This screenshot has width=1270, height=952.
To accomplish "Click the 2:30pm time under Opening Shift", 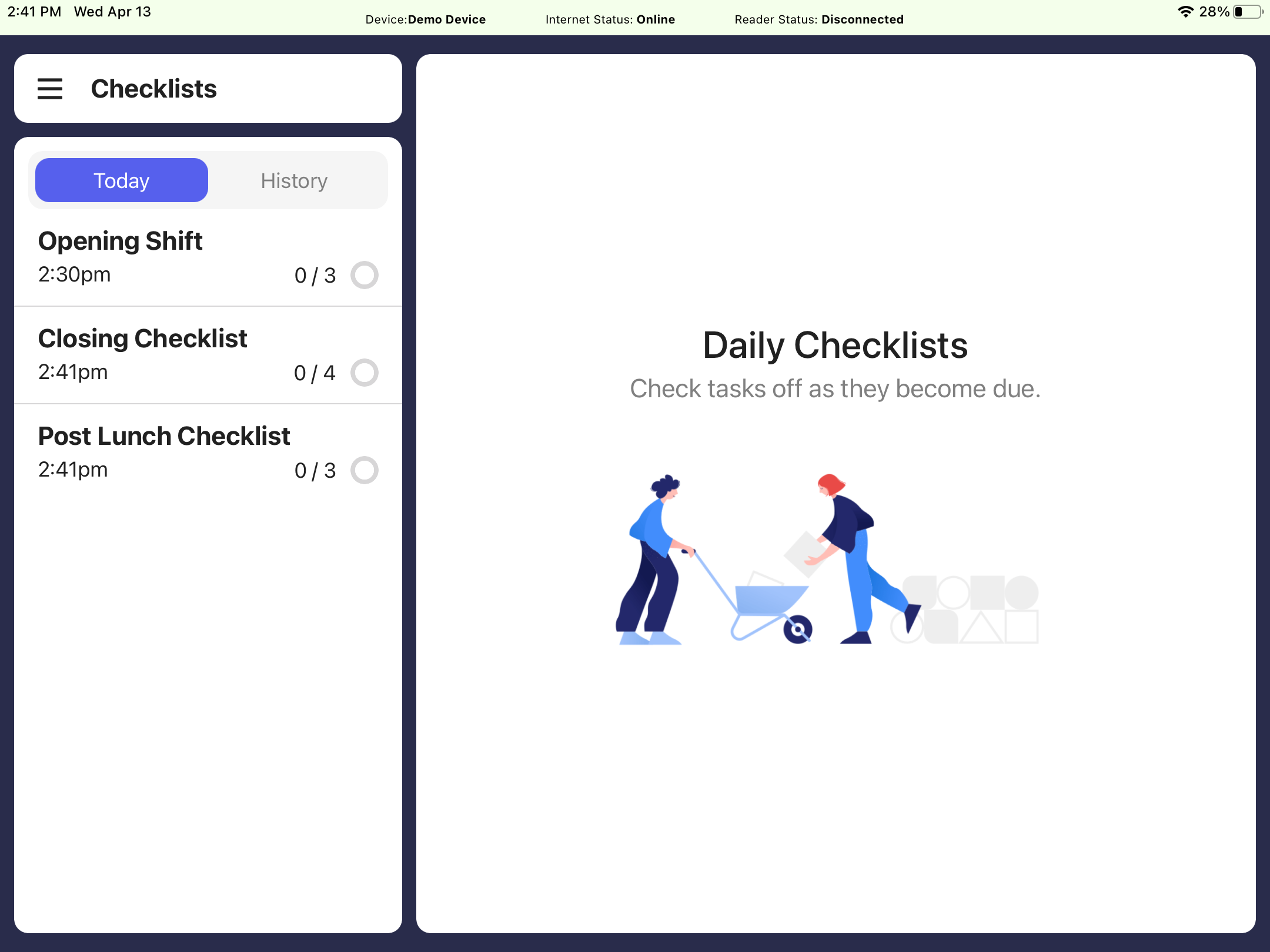I will point(75,274).
